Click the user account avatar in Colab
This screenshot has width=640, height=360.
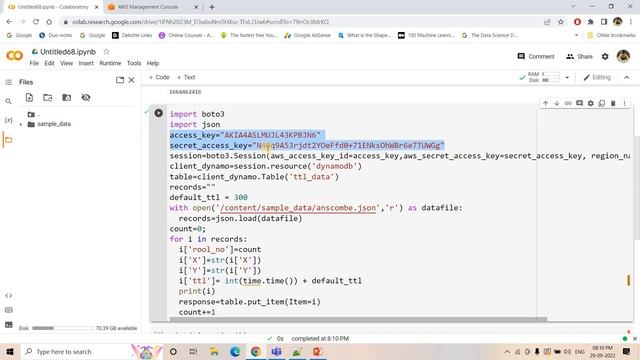pos(623,56)
